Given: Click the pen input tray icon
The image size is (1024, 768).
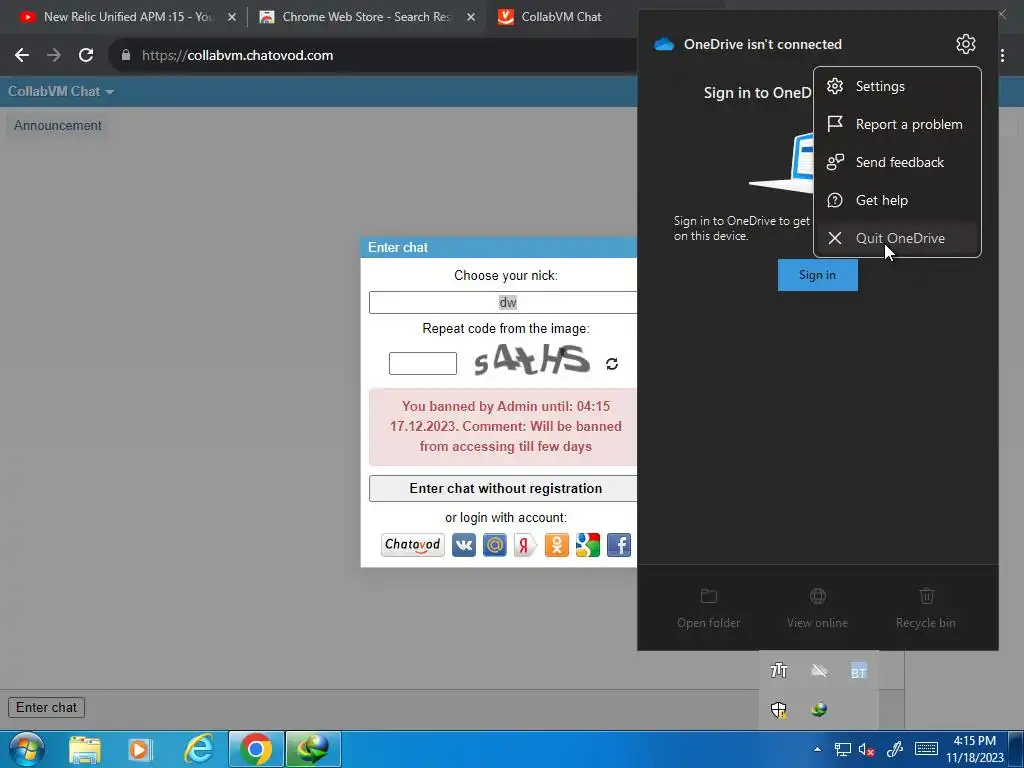Looking at the screenshot, I should pyautogui.click(x=895, y=749).
